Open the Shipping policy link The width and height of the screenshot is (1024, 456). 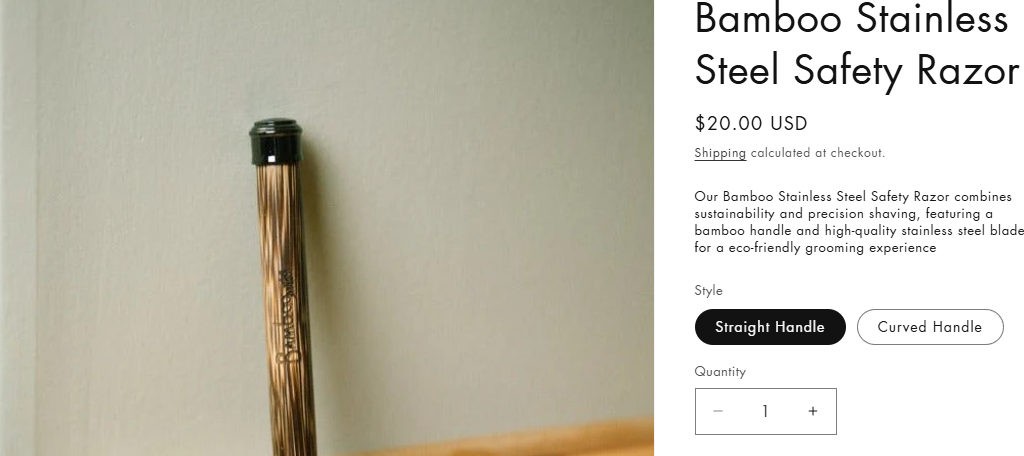(720, 153)
